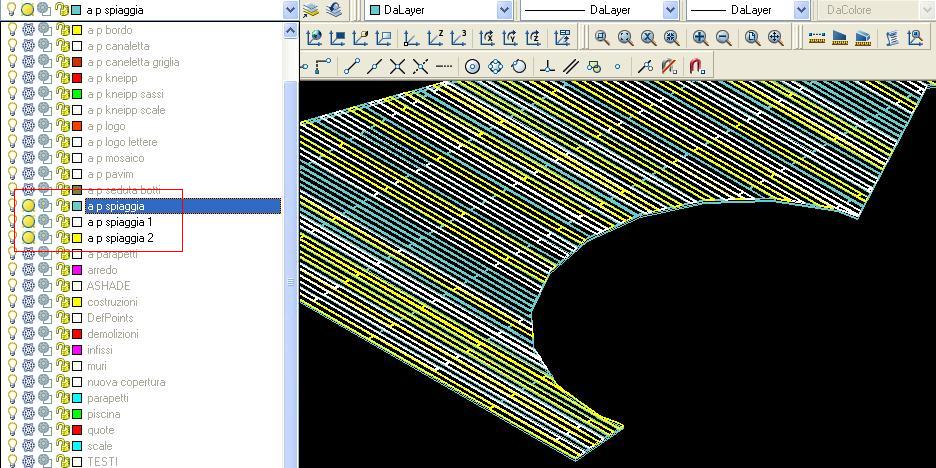936x468 pixels.
Task: Click the Zoom Extents icon
Action: pyautogui.click(x=775, y=38)
